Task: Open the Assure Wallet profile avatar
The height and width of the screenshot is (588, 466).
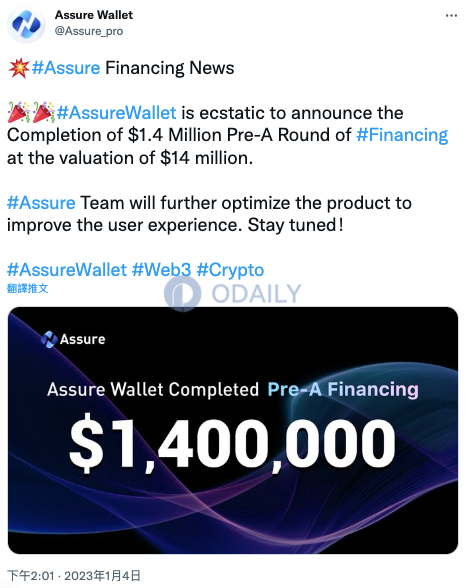Action: pos(26,24)
